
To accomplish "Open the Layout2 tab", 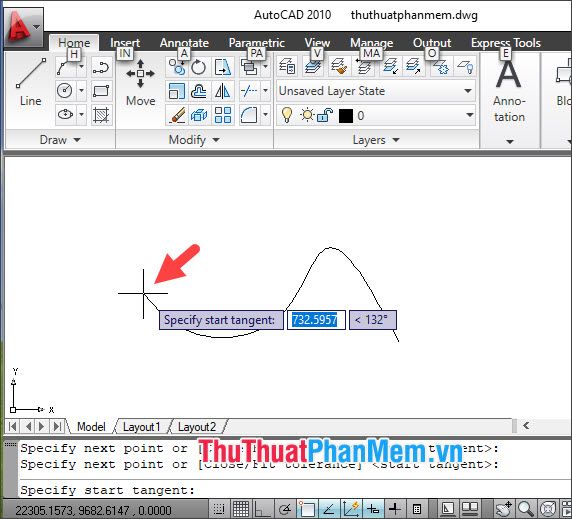I will pos(197,426).
